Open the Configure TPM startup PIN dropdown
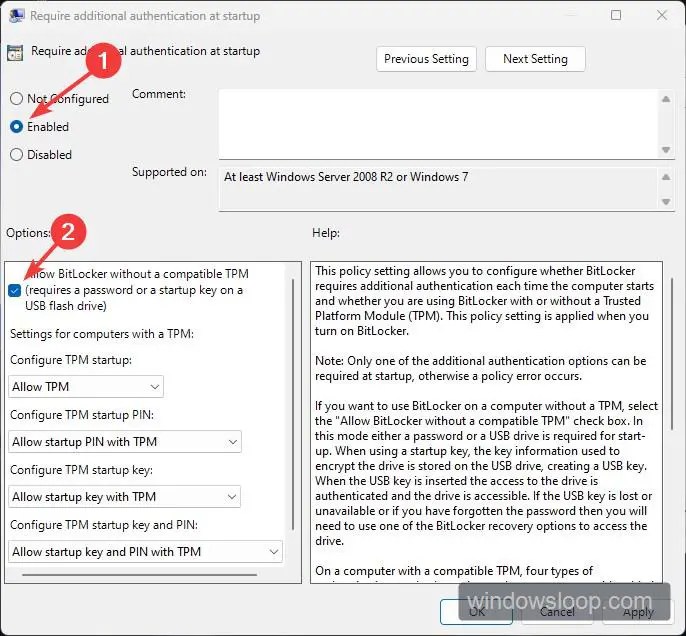686x636 pixels. 125,442
